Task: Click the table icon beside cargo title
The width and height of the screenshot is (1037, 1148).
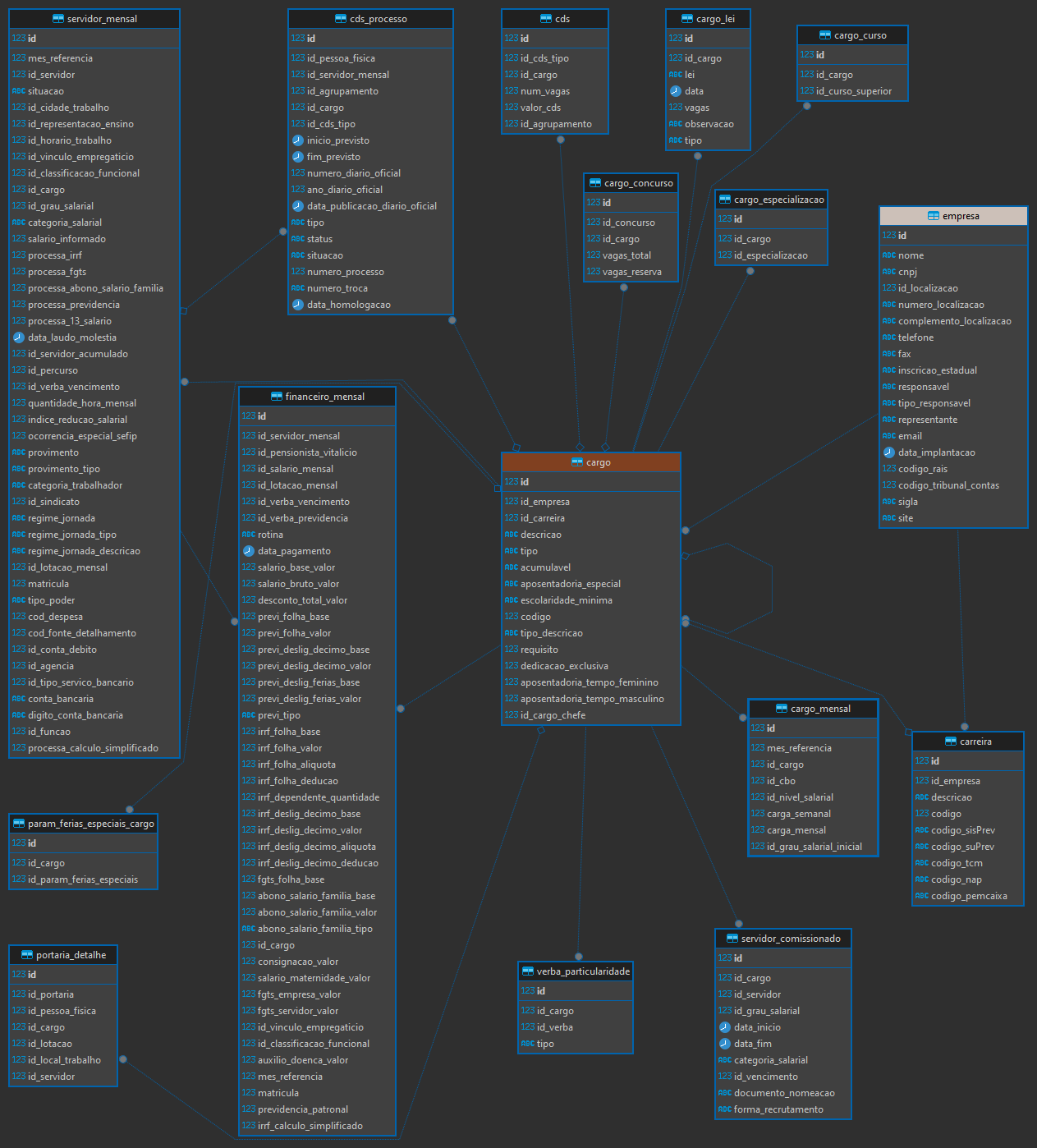Action: click(577, 462)
